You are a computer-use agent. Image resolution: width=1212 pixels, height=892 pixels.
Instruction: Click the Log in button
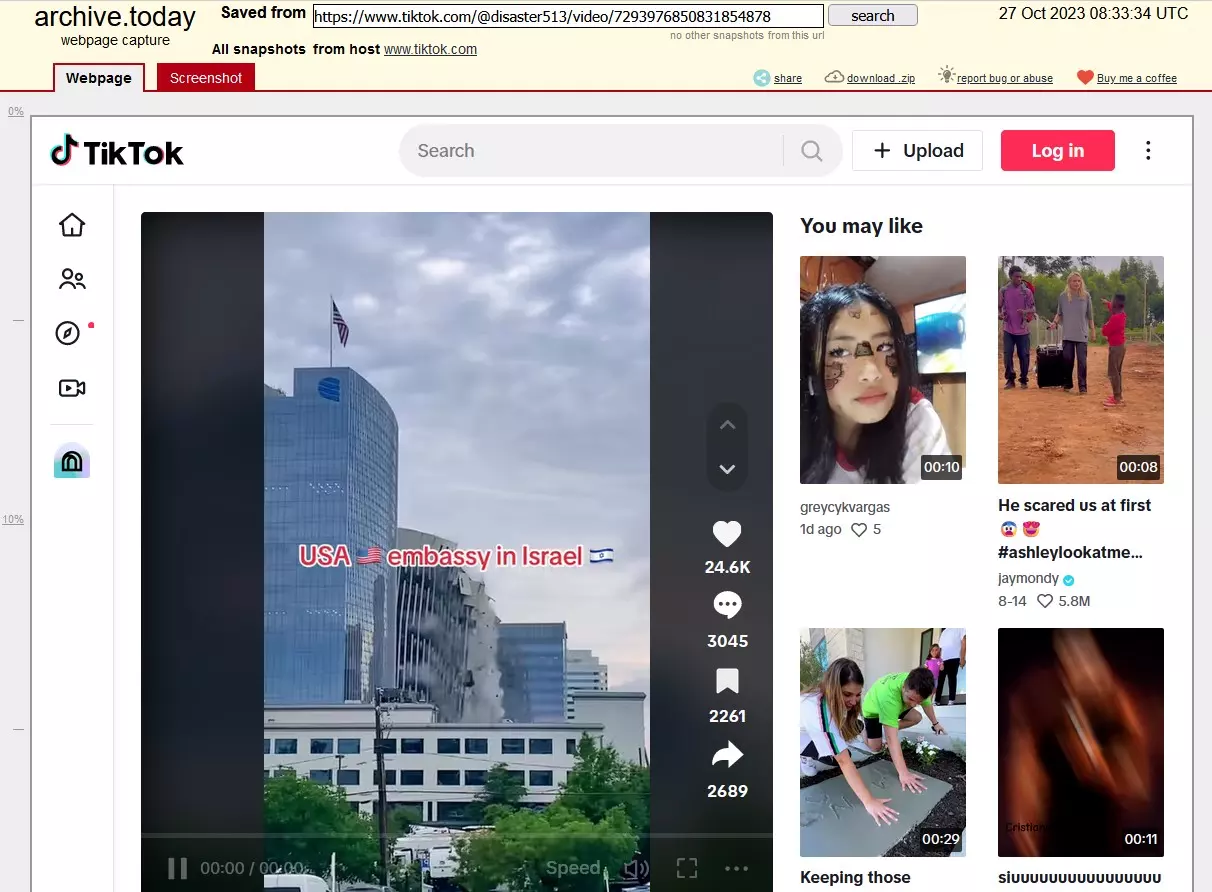click(x=1057, y=151)
